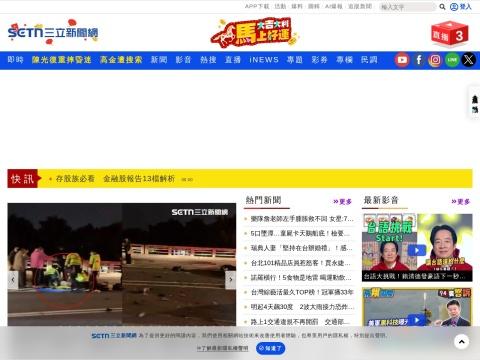The height and width of the screenshot is (360, 480).
Task: Click 更多 beside 熱門新聞
Action: 343,202
